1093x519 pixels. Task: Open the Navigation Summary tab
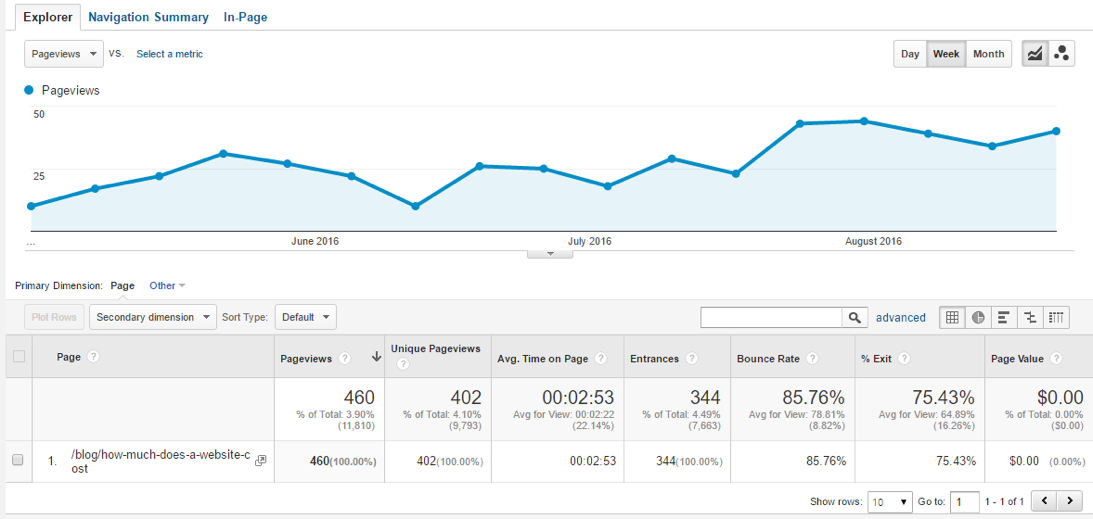pyautogui.click(x=148, y=17)
